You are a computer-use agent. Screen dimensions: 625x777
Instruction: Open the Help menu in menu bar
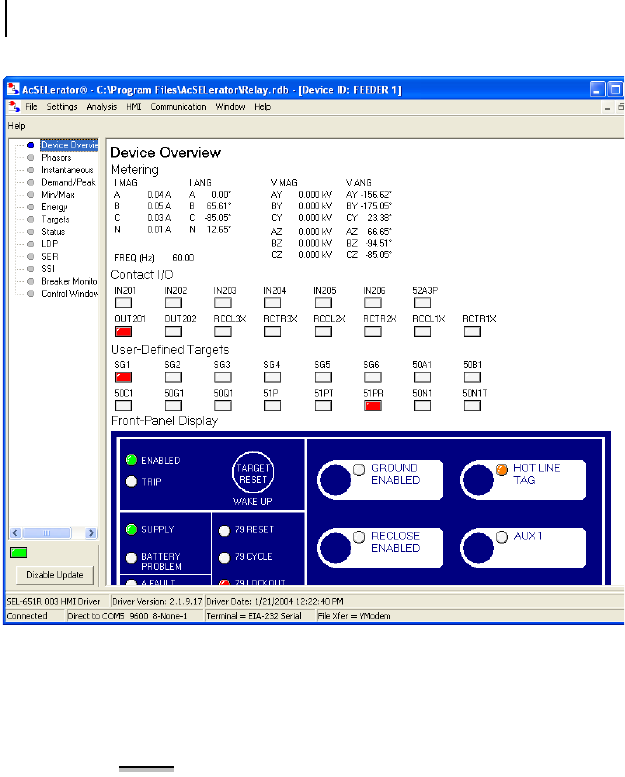click(262, 107)
